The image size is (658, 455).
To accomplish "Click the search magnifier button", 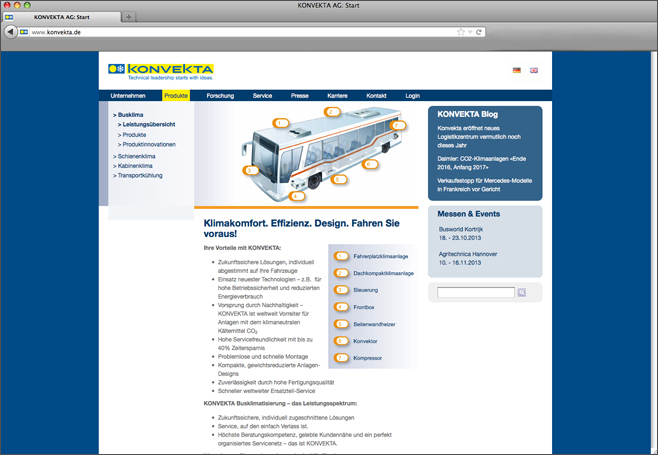I will (522, 293).
